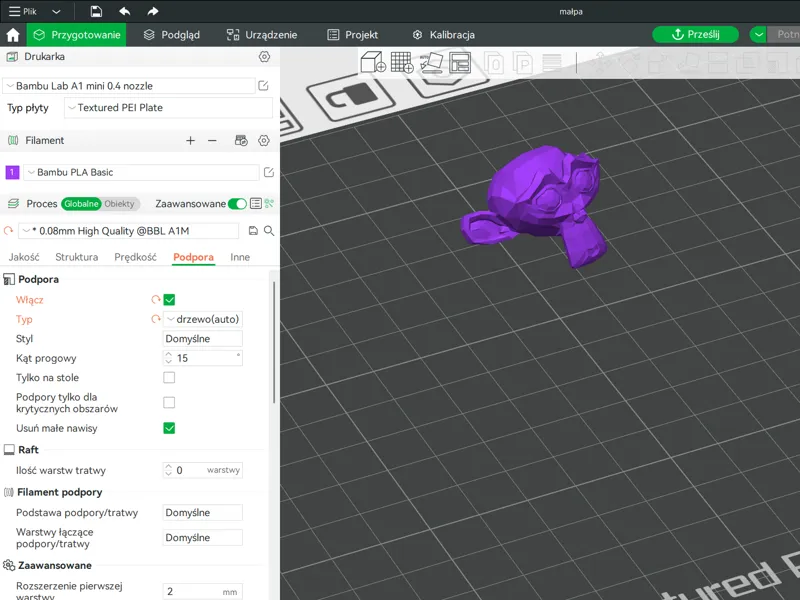Open the green dropdown arrow next to Prześlij
This screenshot has width=800, height=600.
pyautogui.click(x=759, y=34)
